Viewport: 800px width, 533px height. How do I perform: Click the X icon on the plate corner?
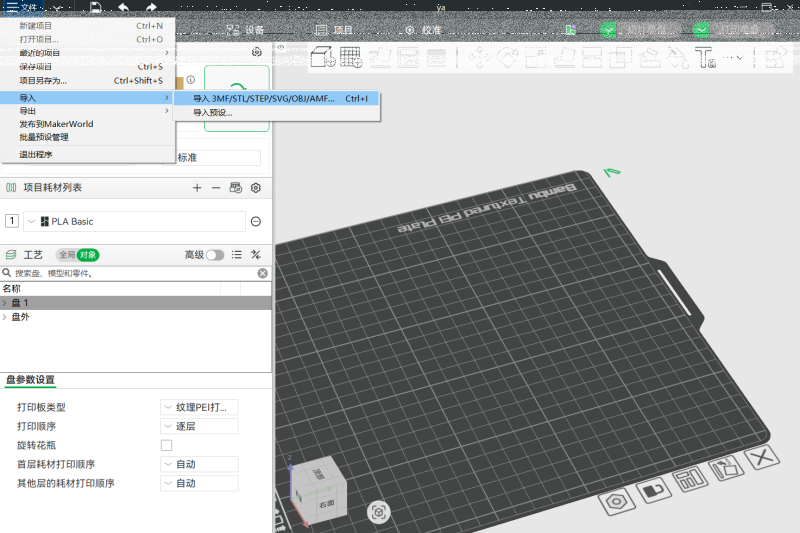[x=763, y=459]
